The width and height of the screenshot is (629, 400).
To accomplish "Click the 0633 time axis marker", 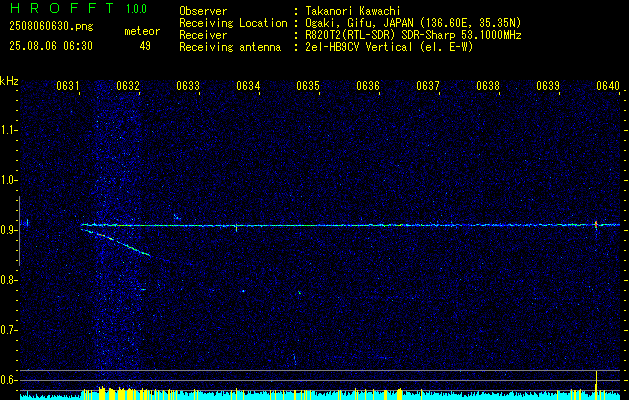I will pyautogui.click(x=188, y=85).
